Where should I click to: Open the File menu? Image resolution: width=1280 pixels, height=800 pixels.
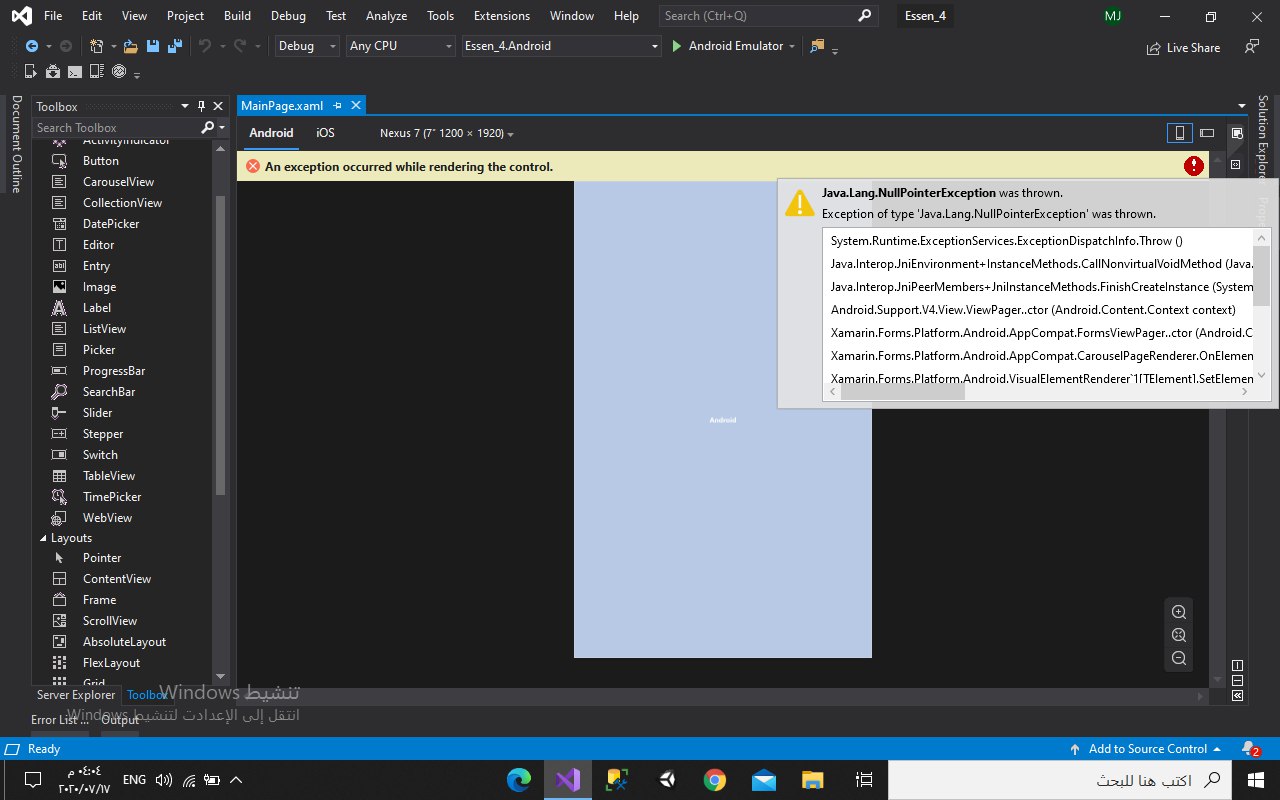point(53,16)
